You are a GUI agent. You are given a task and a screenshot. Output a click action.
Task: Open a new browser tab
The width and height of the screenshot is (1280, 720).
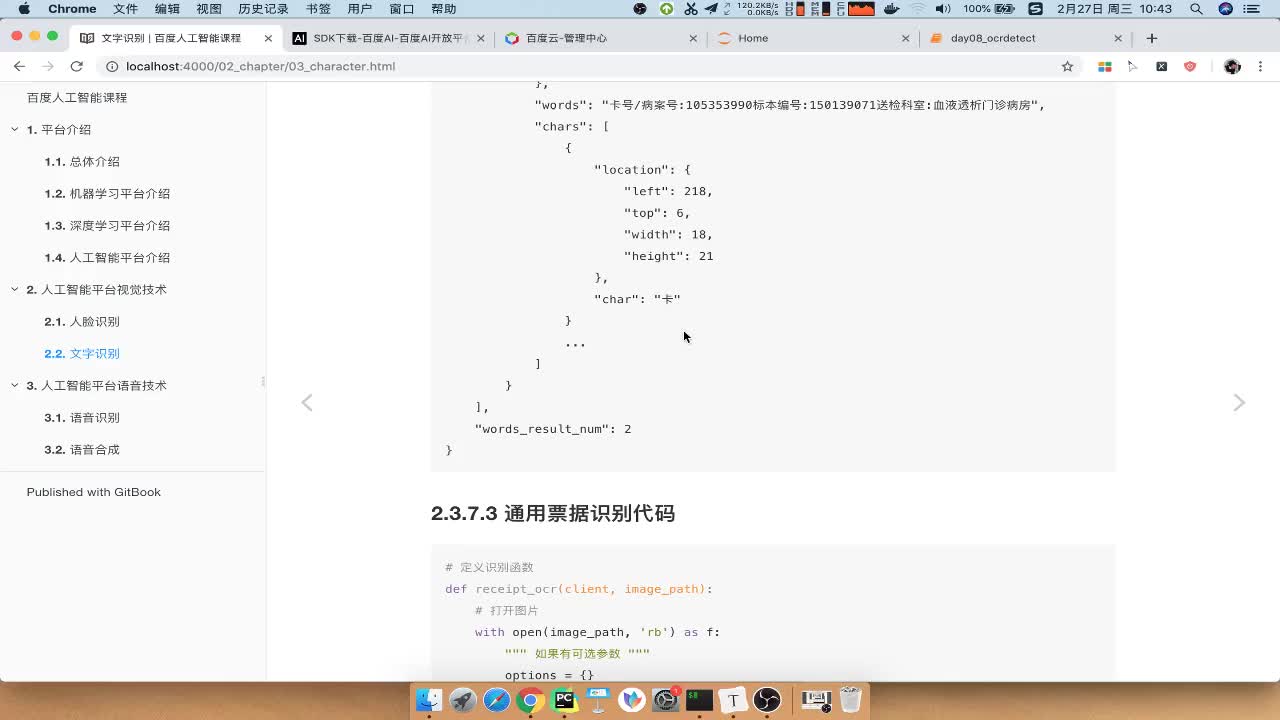pos(1152,38)
